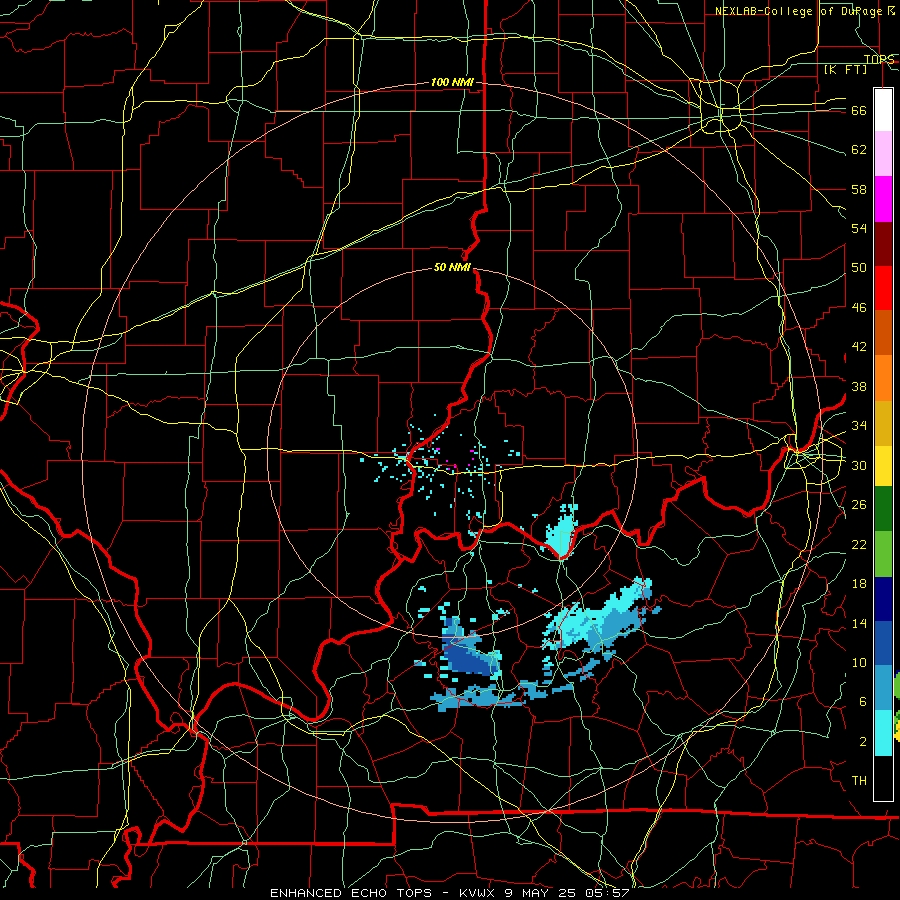This screenshot has width=900, height=900.
Task: Click the 18 legend value
Action: click(859, 584)
